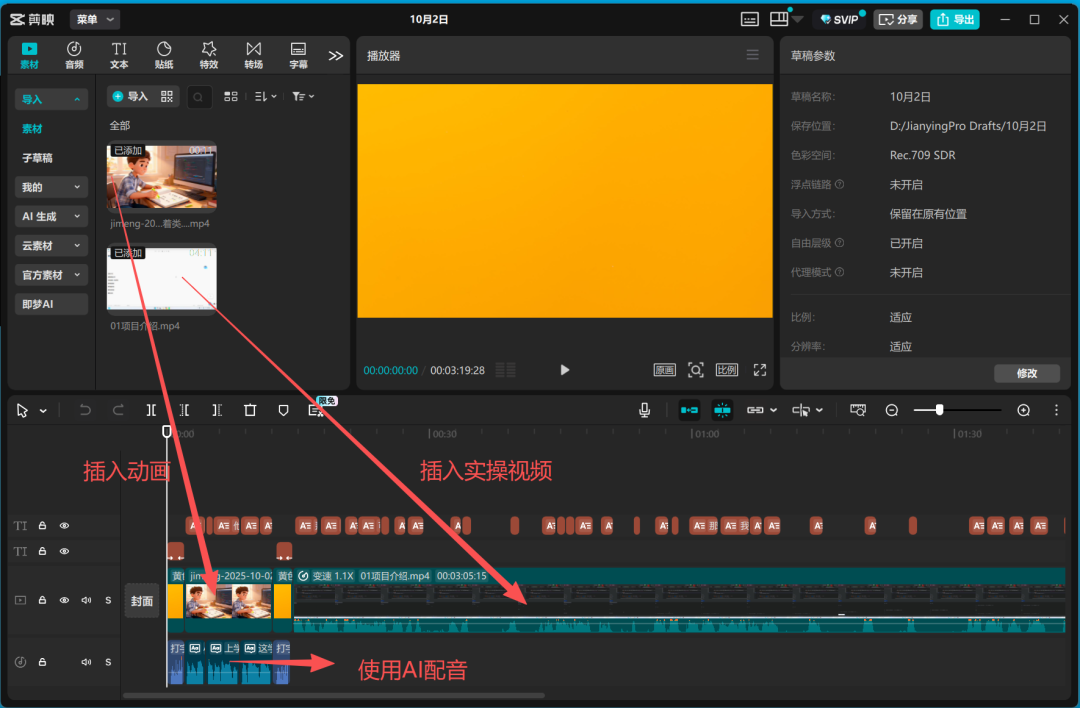Toggle visibility of the first subtitle track
The width and height of the screenshot is (1080, 708).
pos(64,525)
